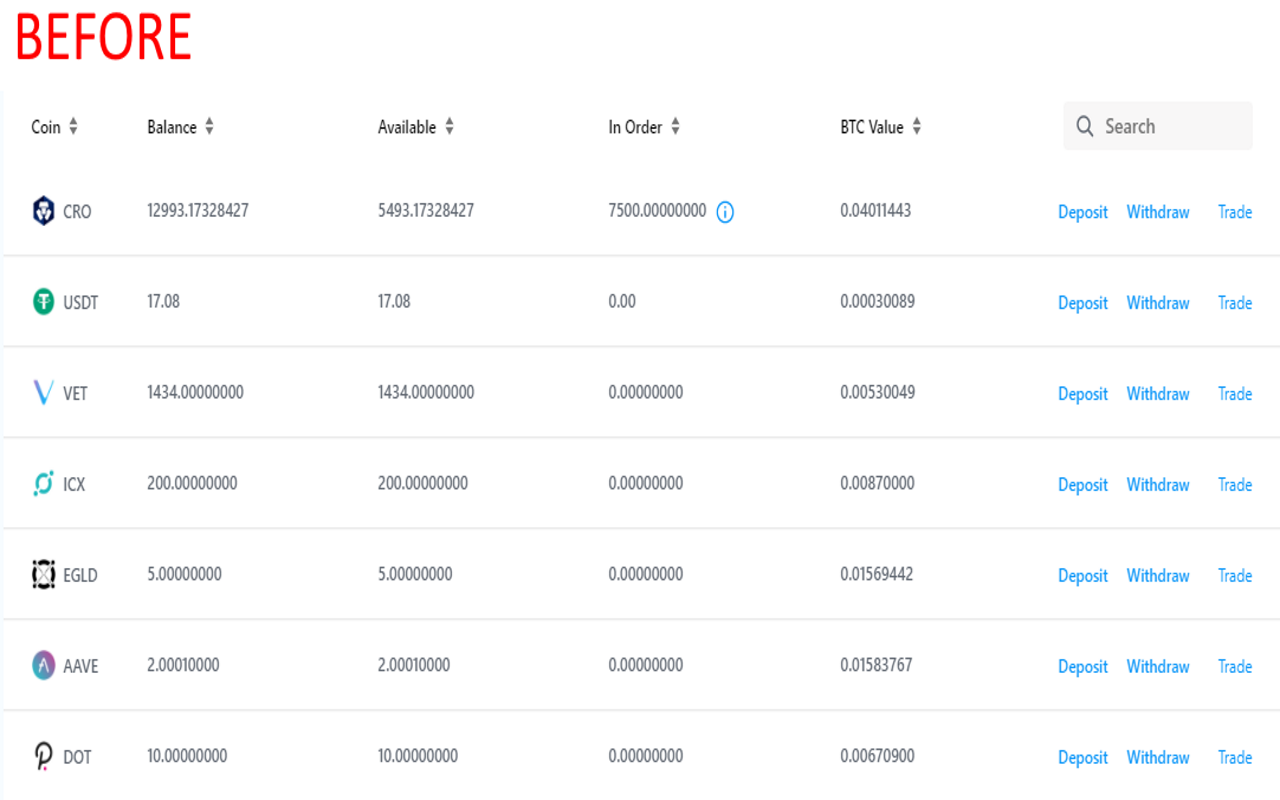Open Deposit for CRO
Image resolution: width=1280 pixels, height=800 pixels.
point(1083,212)
